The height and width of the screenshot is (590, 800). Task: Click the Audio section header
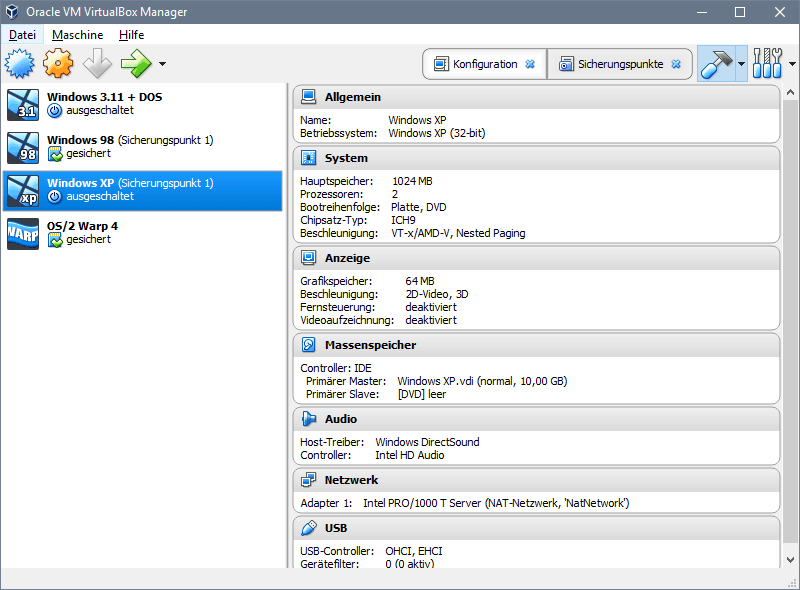tap(536, 419)
